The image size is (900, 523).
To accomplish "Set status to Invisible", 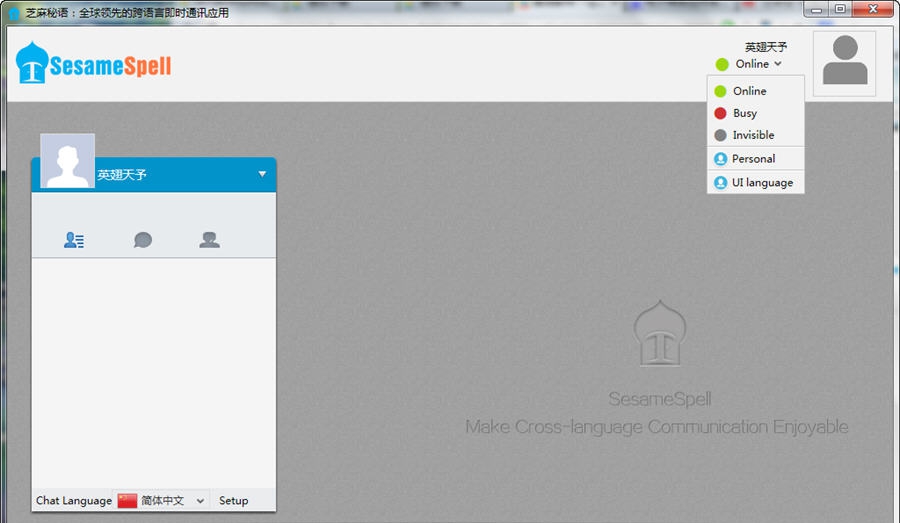I will pyautogui.click(x=755, y=135).
